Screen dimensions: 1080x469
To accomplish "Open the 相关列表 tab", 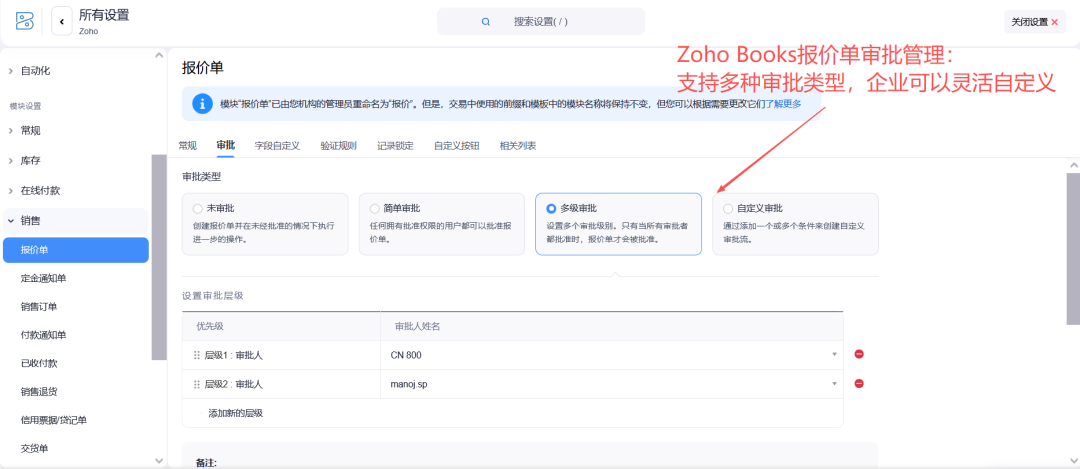I will click(x=518, y=145).
